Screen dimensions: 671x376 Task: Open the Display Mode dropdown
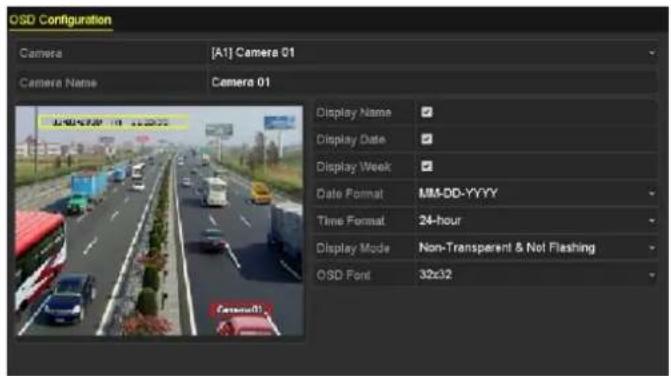[537, 248]
